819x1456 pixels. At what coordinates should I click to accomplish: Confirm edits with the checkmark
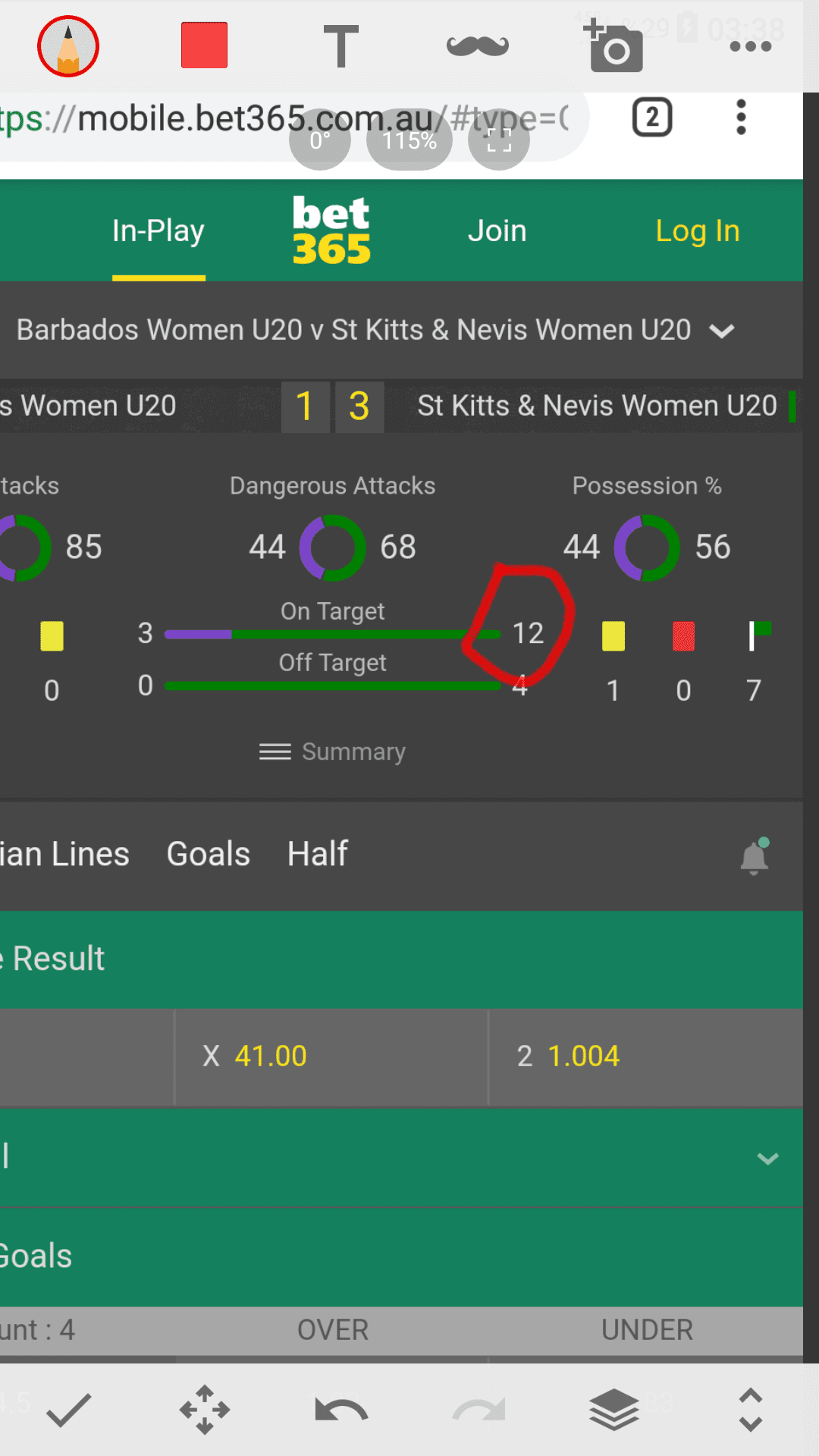[68, 1410]
